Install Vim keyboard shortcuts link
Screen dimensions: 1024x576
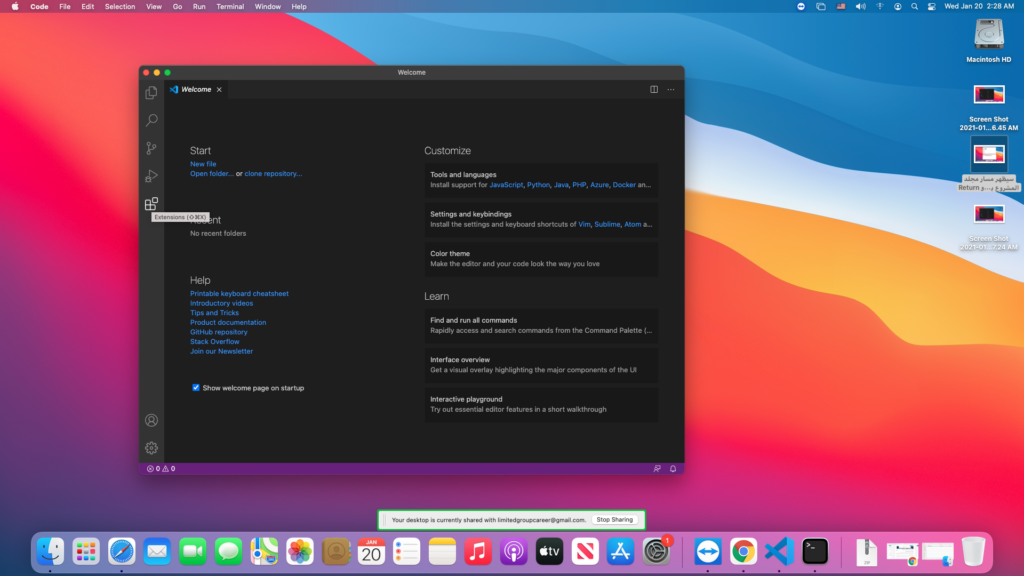584,225
